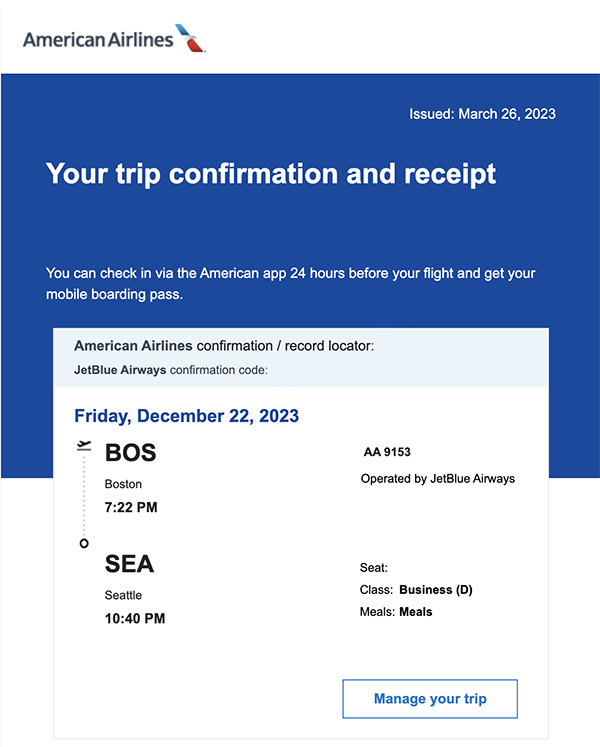This screenshot has width=600, height=747.
Task: Click the Seat: label
Action: tap(374, 567)
